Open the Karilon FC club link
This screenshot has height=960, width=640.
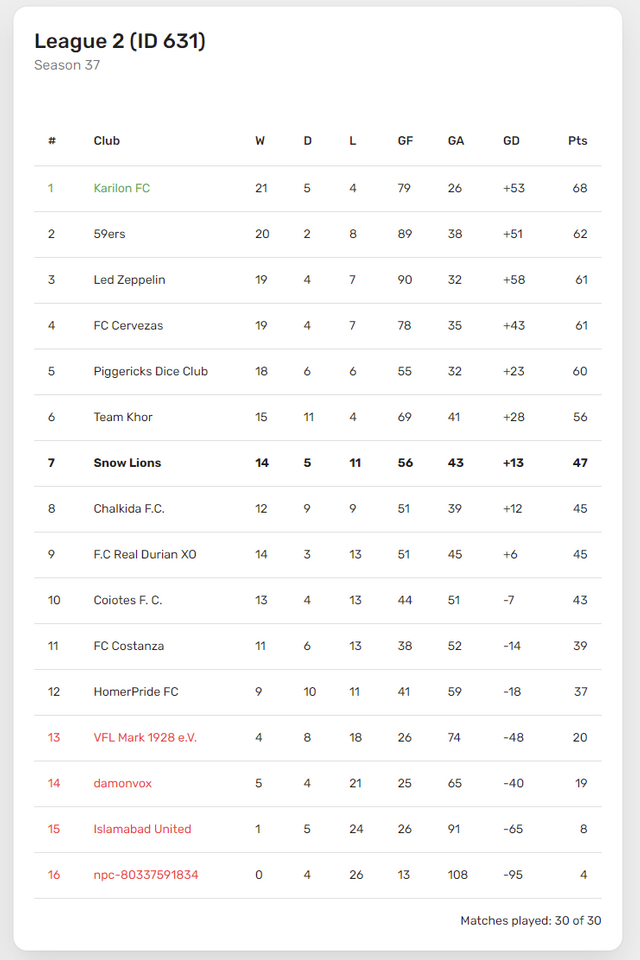pyautogui.click(x=121, y=188)
